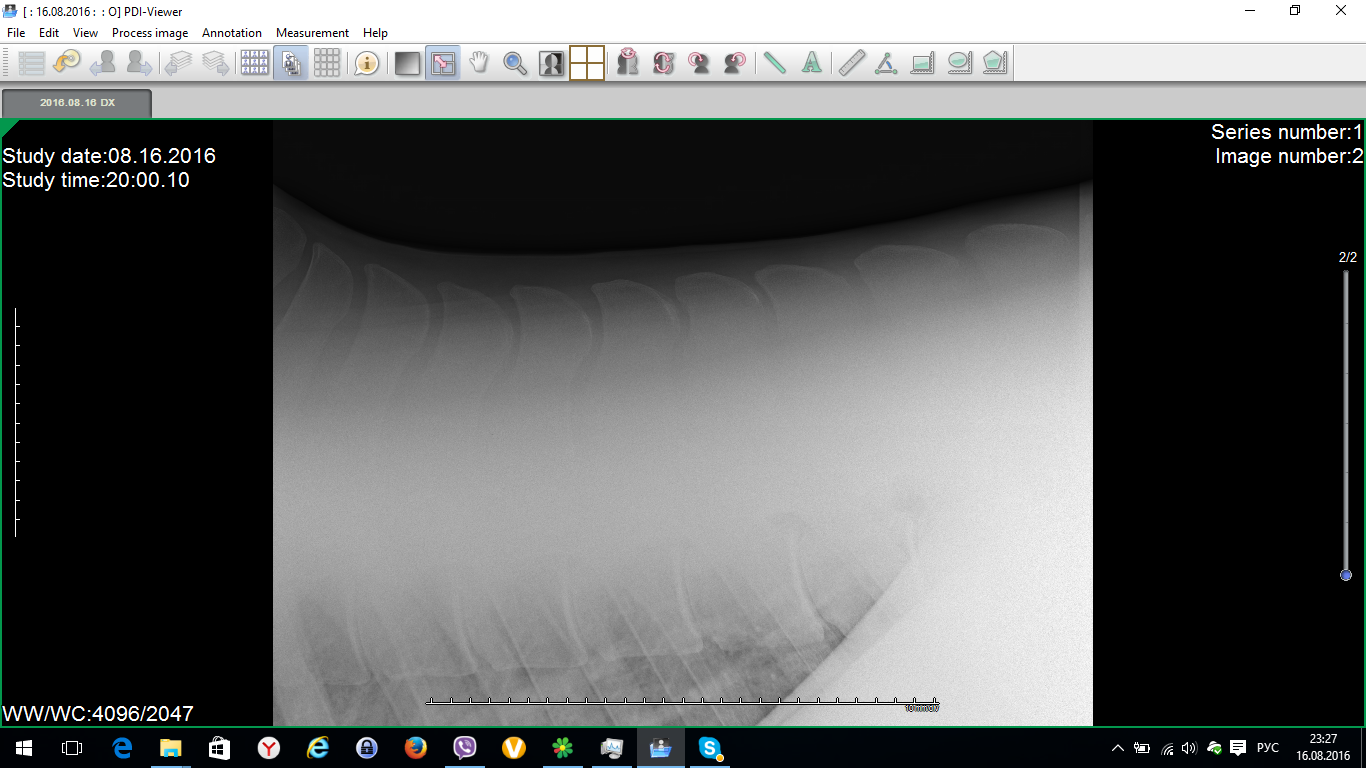Open the four-pane layout grid selector
Image resolution: width=1366 pixels, height=768 pixels.
click(x=587, y=64)
